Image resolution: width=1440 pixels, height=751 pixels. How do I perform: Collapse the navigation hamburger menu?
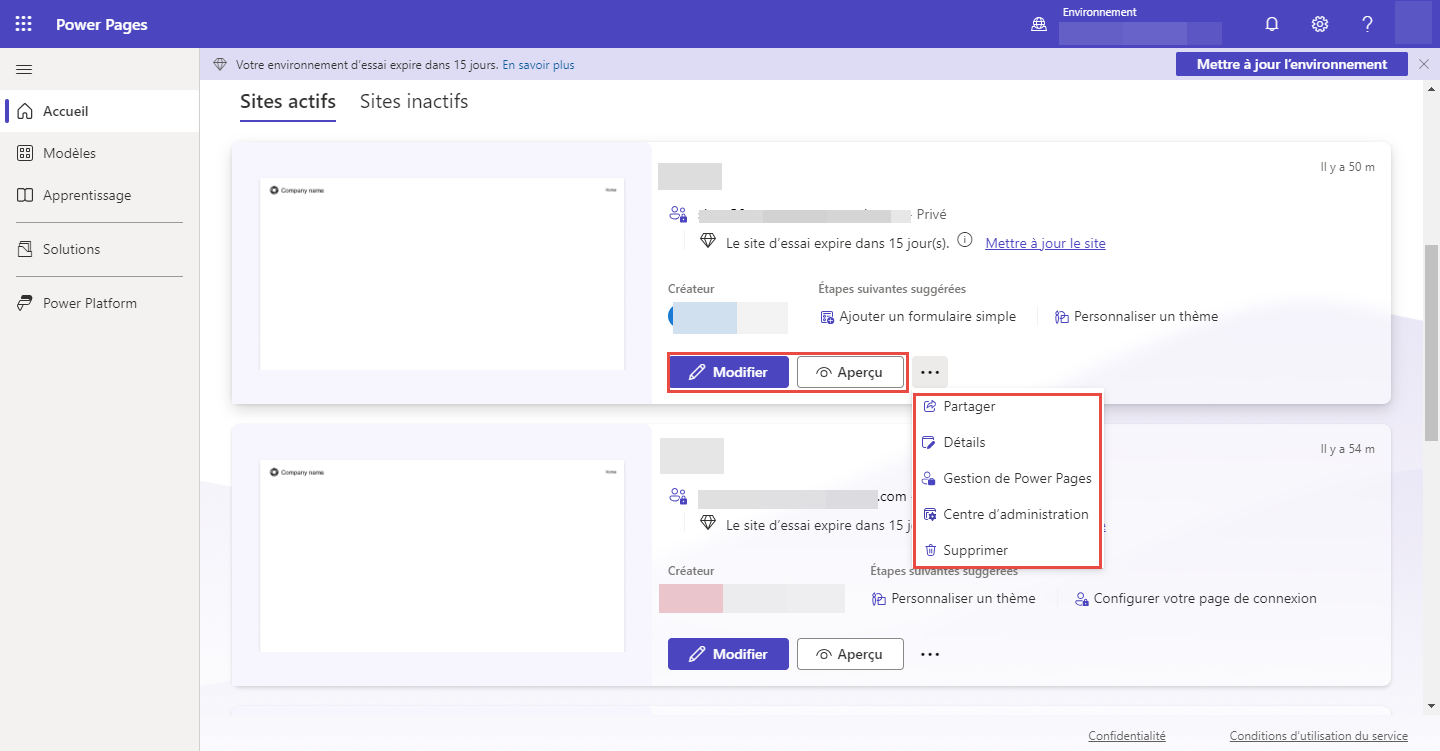(x=24, y=69)
